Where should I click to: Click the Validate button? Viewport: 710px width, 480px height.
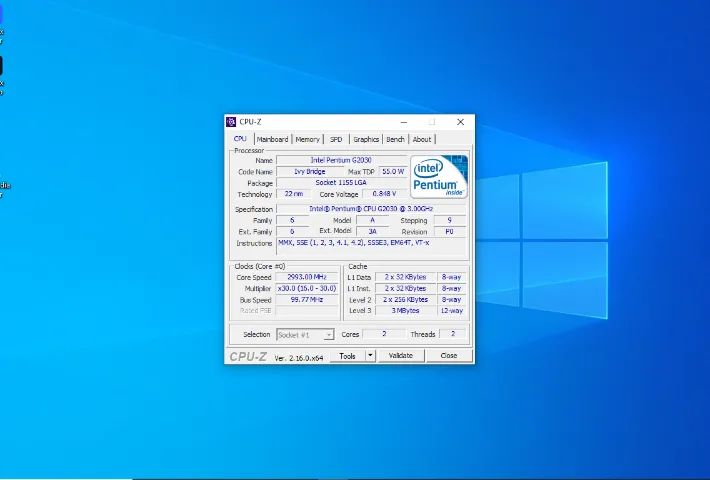point(401,356)
